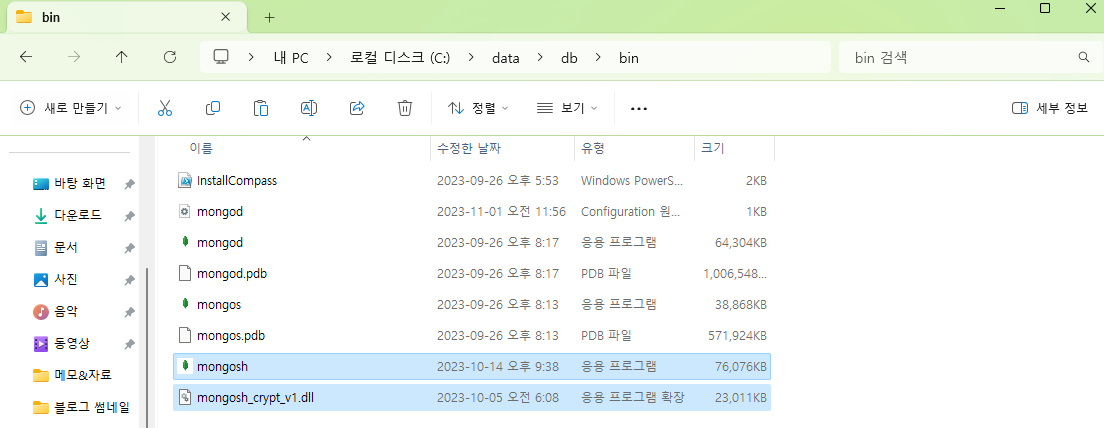Click the Share icon in toolbar
The height and width of the screenshot is (428, 1104).
(357, 108)
